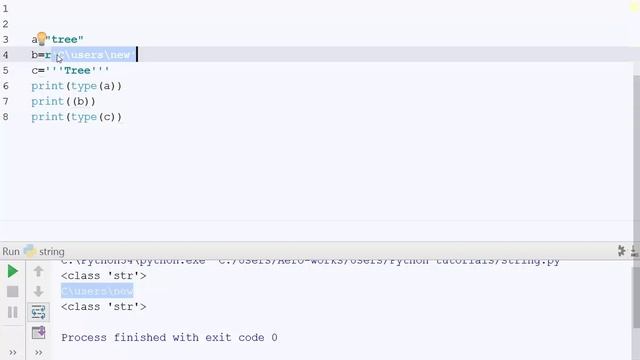
Task: Click the highlighted C\users\new console output
Action: pyautogui.click(x=97, y=291)
